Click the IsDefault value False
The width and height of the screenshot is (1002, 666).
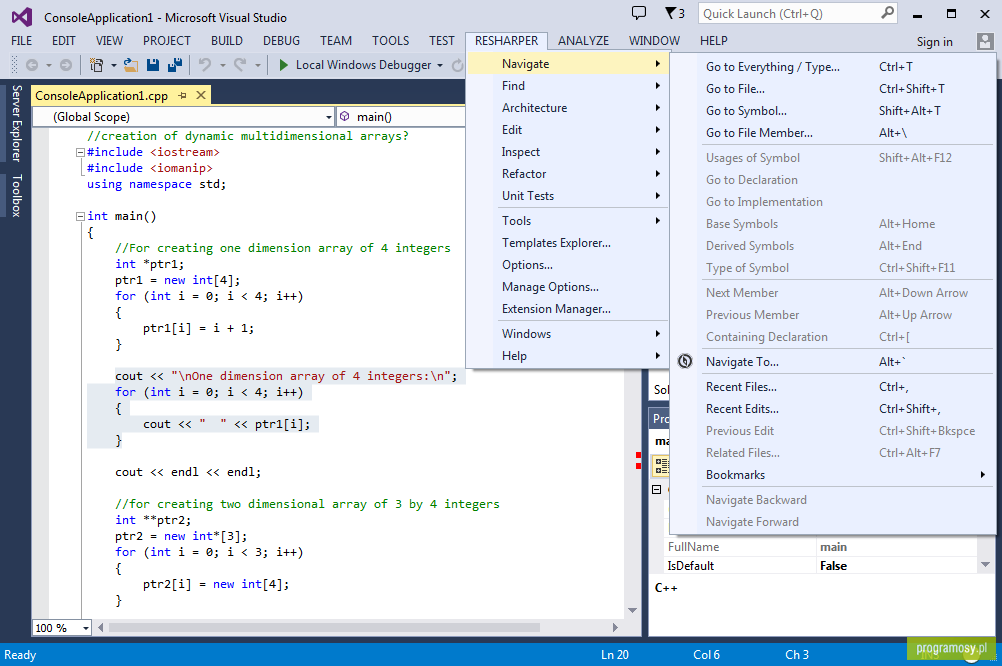[x=833, y=566]
